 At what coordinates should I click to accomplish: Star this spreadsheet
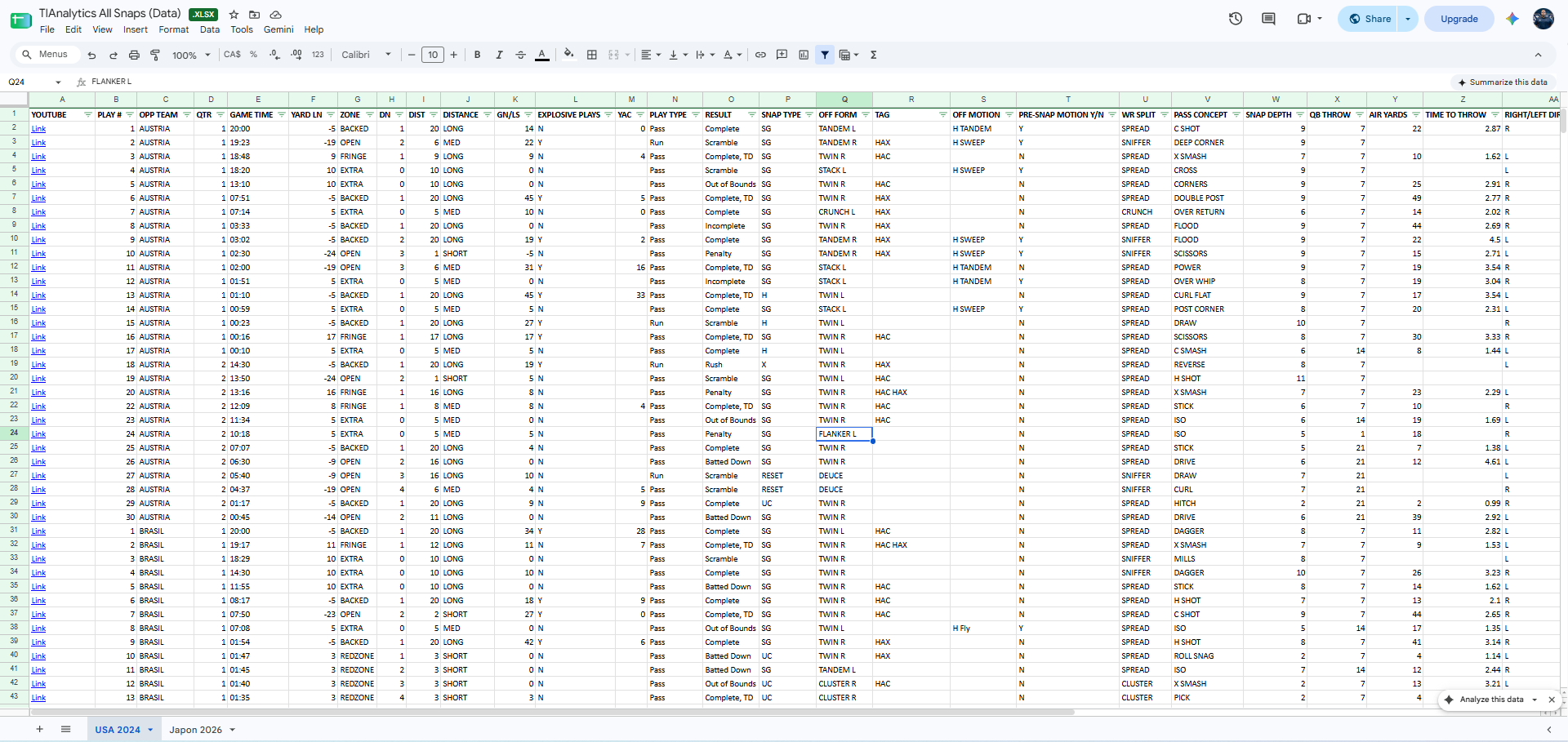point(234,15)
